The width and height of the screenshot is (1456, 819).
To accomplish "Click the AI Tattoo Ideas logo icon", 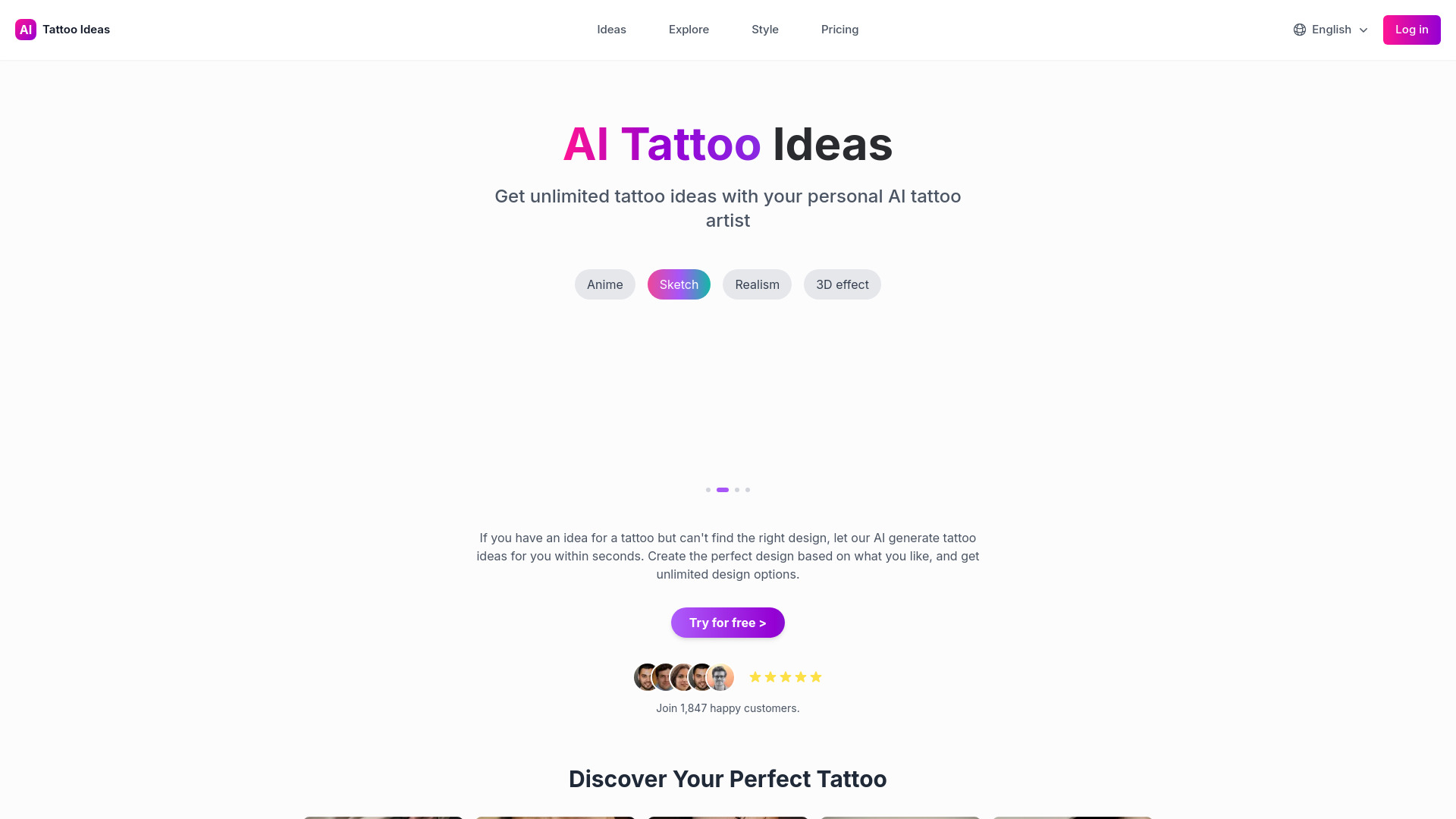I will pyautogui.click(x=25, y=29).
